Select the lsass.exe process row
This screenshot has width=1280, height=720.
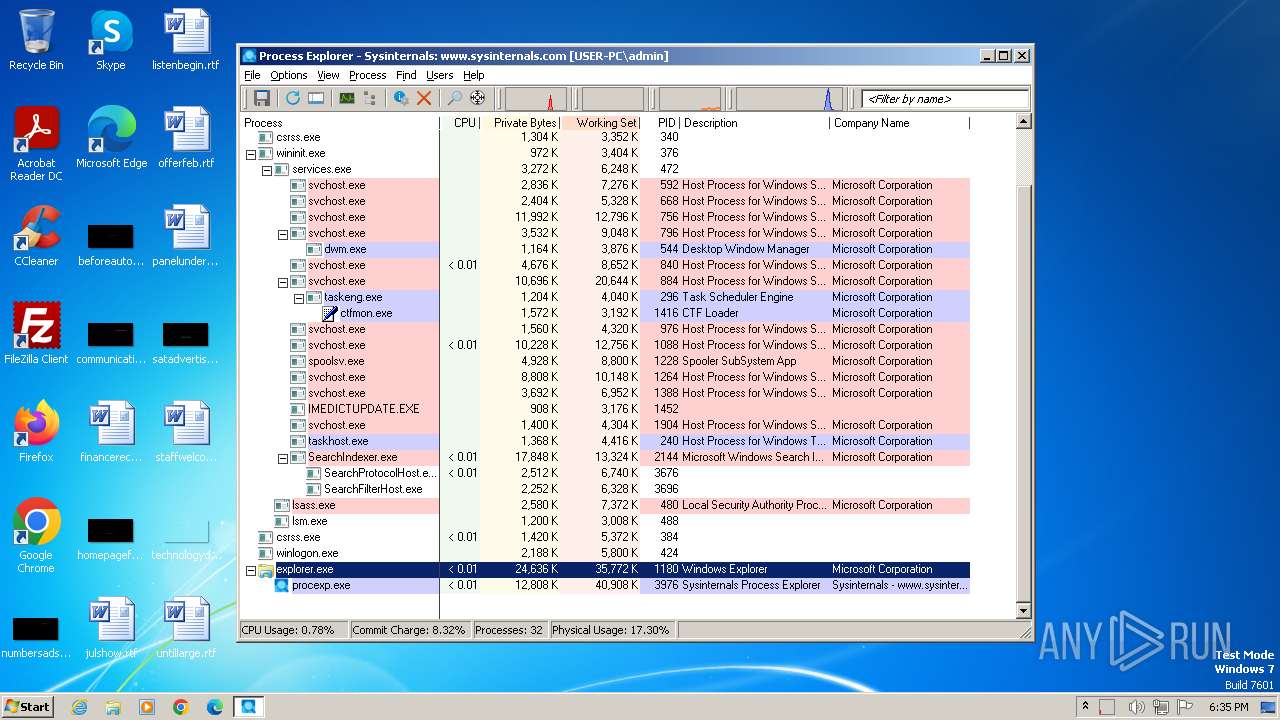coord(605,506)
